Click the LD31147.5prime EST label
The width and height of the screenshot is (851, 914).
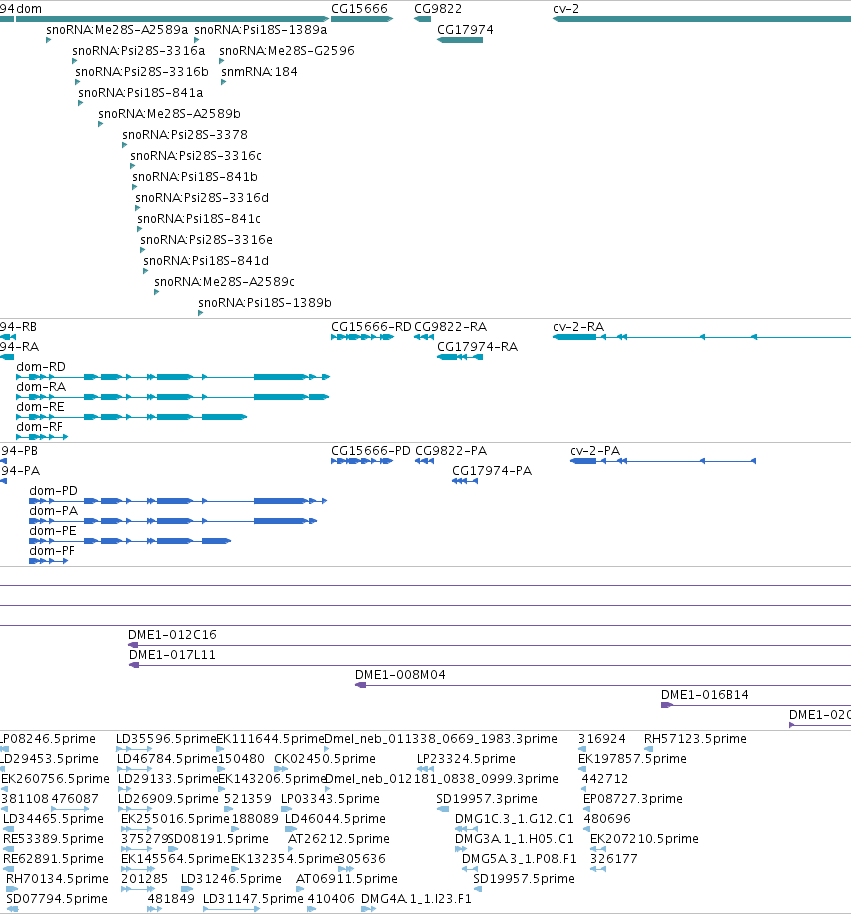click(253, 899)
